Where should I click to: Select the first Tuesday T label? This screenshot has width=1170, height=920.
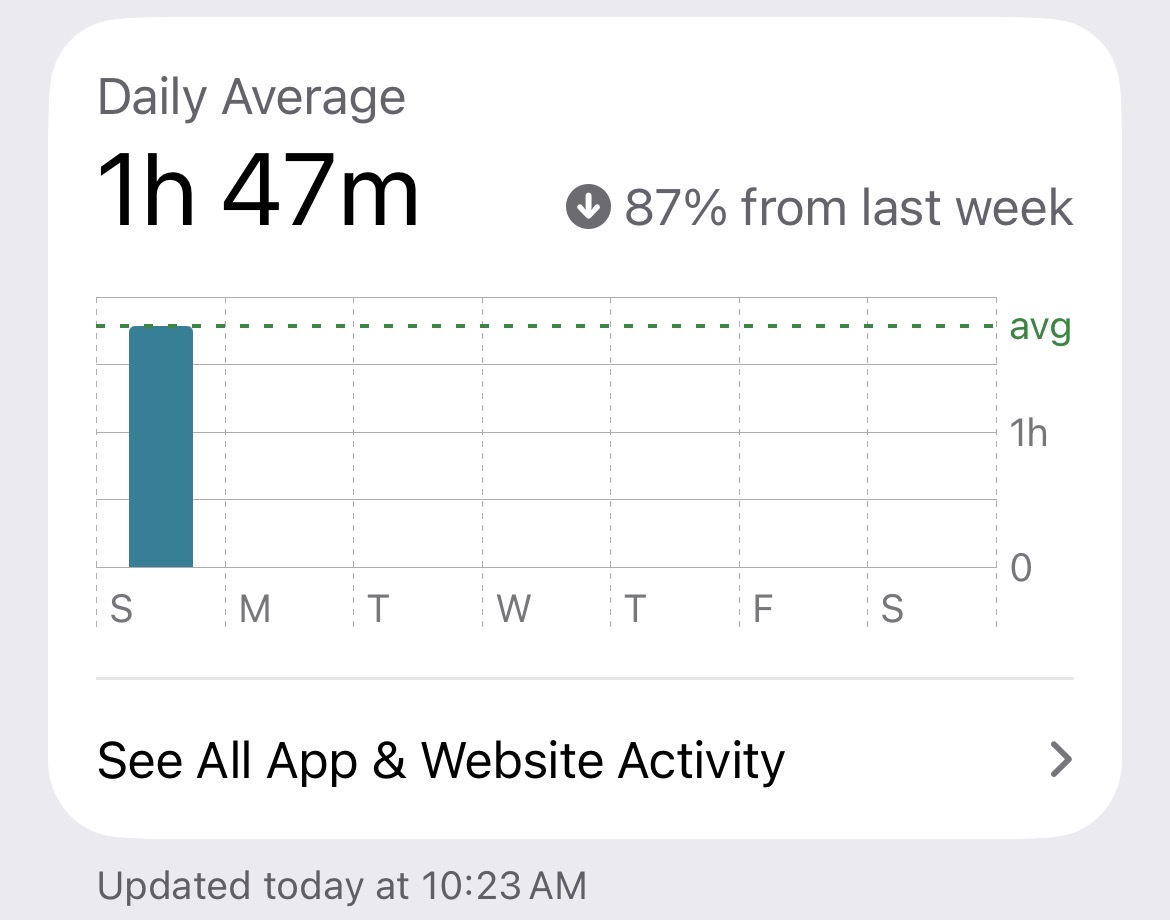coord(378,609)
